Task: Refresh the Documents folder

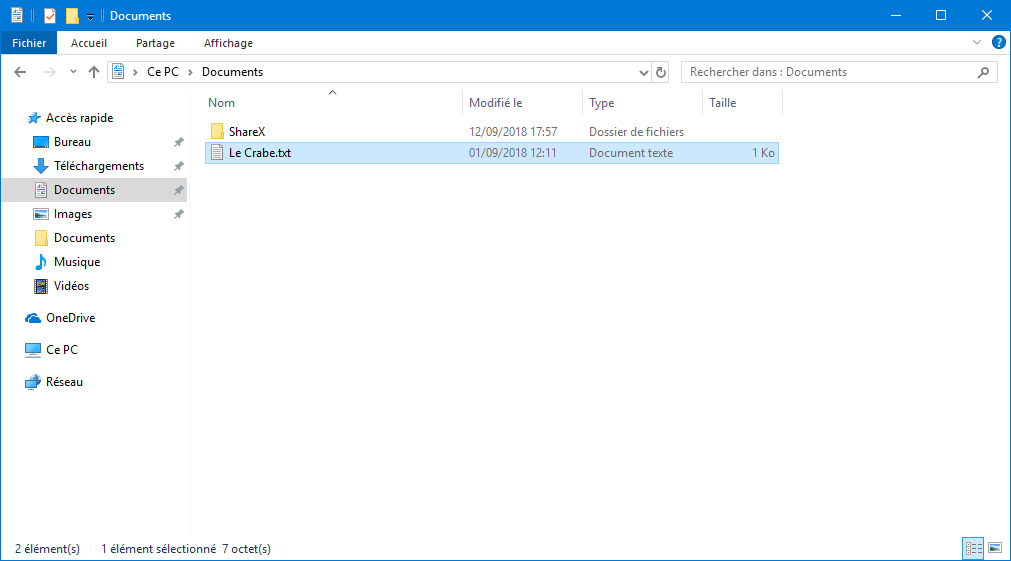Action: tap(661, 72)
